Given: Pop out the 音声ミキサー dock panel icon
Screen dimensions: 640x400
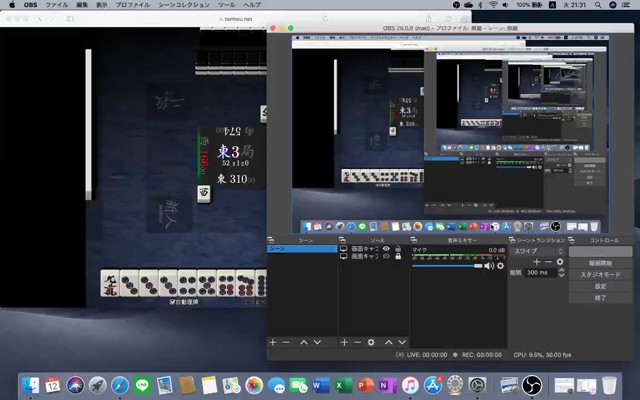Looking at the screenshot, I should (413, 240).
